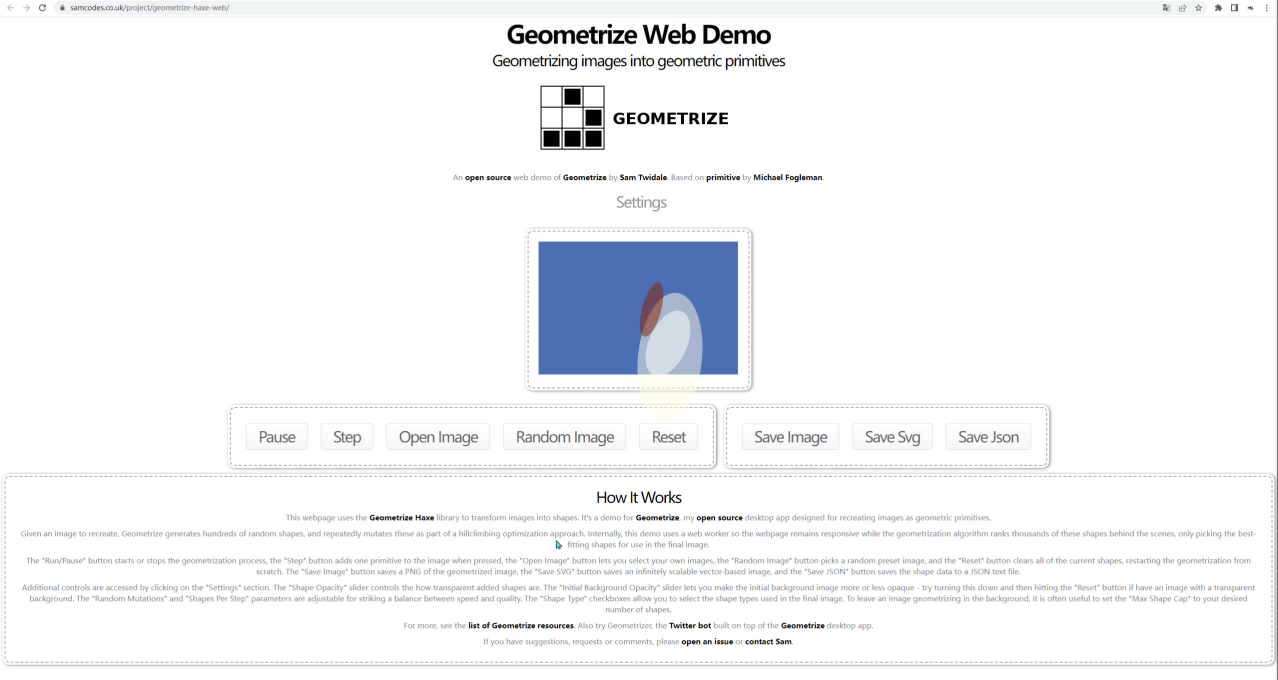Open the Chrome three-dot menu
Screen dimensions: 1278x680
tap(1267, 7)
